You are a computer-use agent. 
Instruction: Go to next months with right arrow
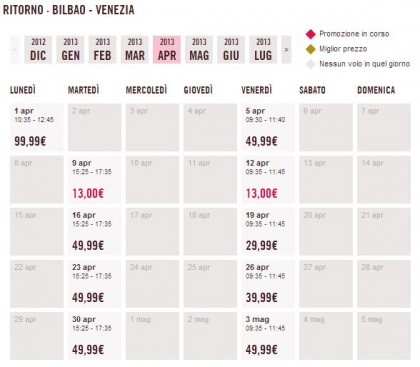(x=286, y=50)
